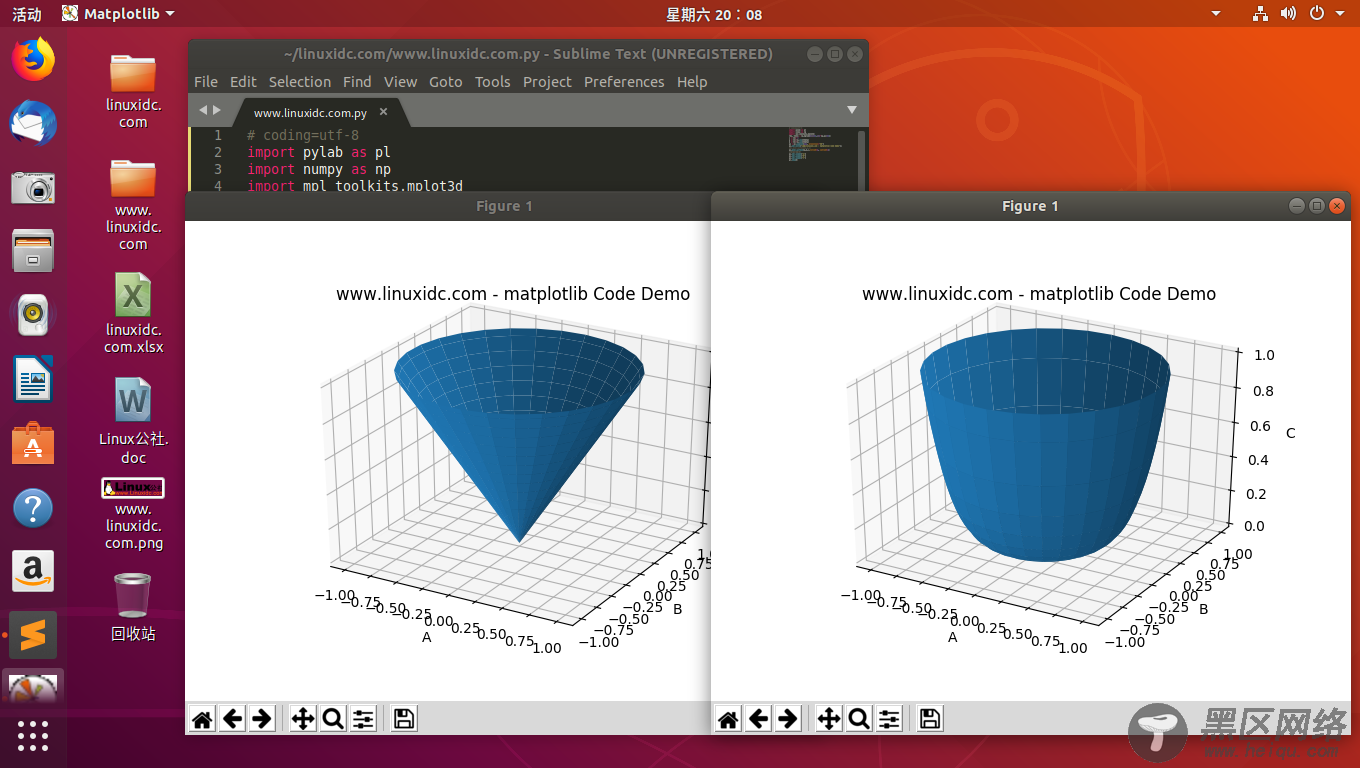Select www.linuxidc.com.png image on desktop
The image size is (1360, 768).
(x=133, y=514)
